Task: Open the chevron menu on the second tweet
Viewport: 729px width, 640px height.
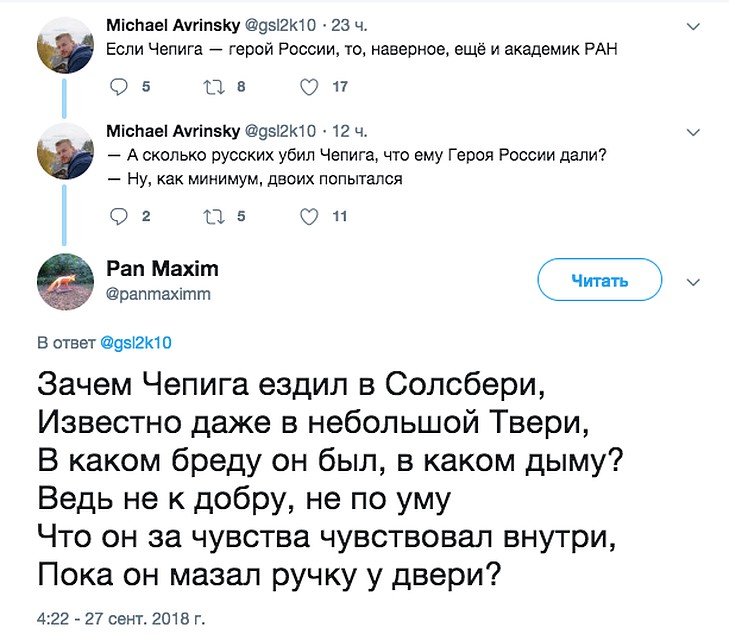Action: (x=693, y=133)
